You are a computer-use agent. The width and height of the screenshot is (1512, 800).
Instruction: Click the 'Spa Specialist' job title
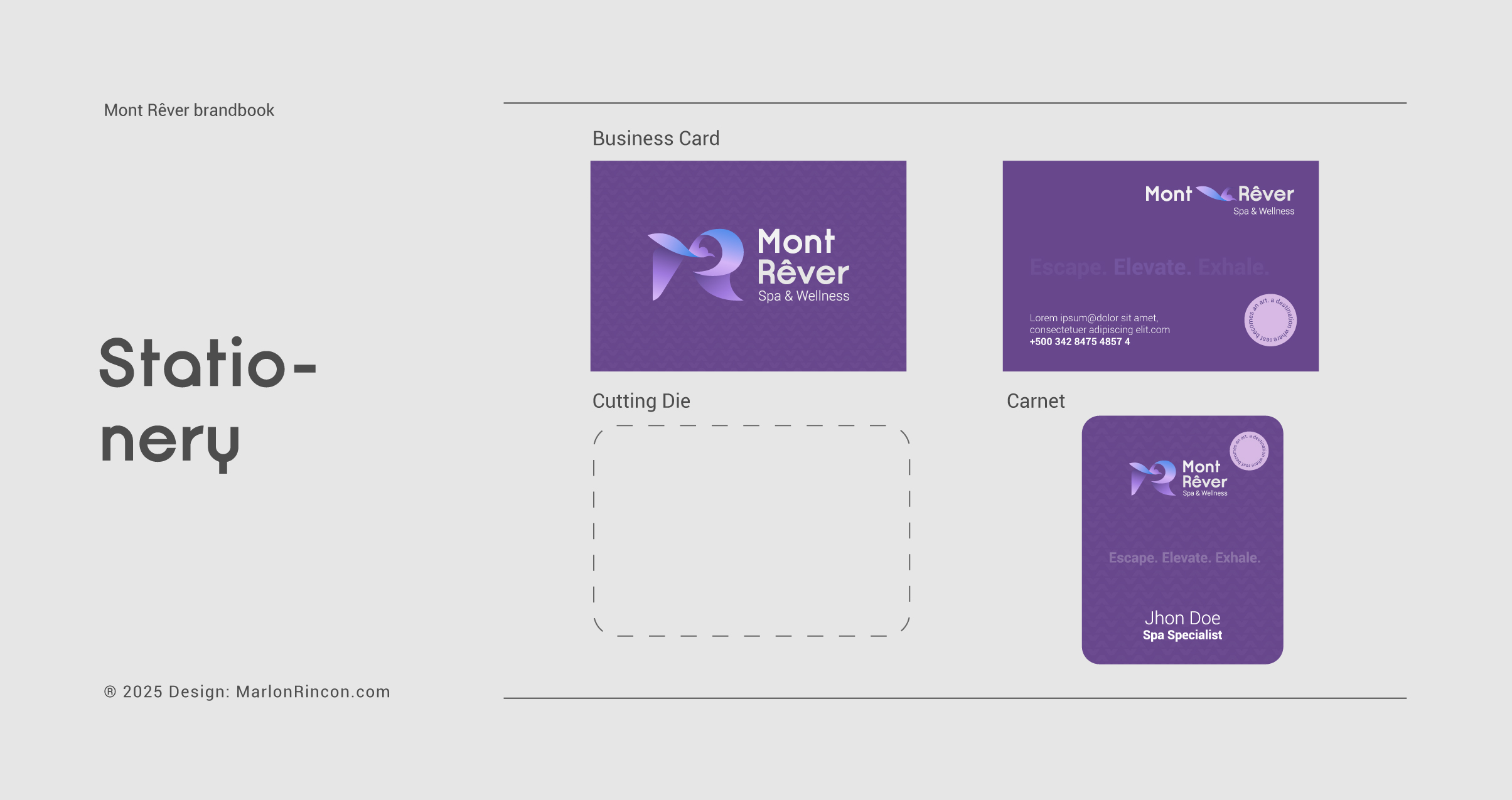1182,635
